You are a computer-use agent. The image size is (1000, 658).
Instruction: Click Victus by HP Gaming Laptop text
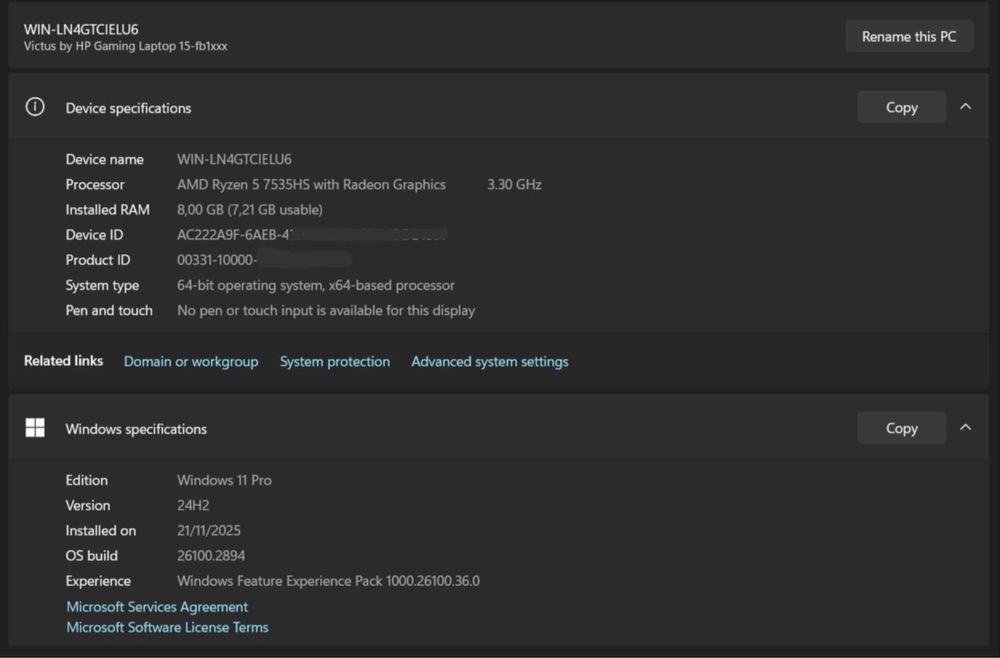(126, 46)
